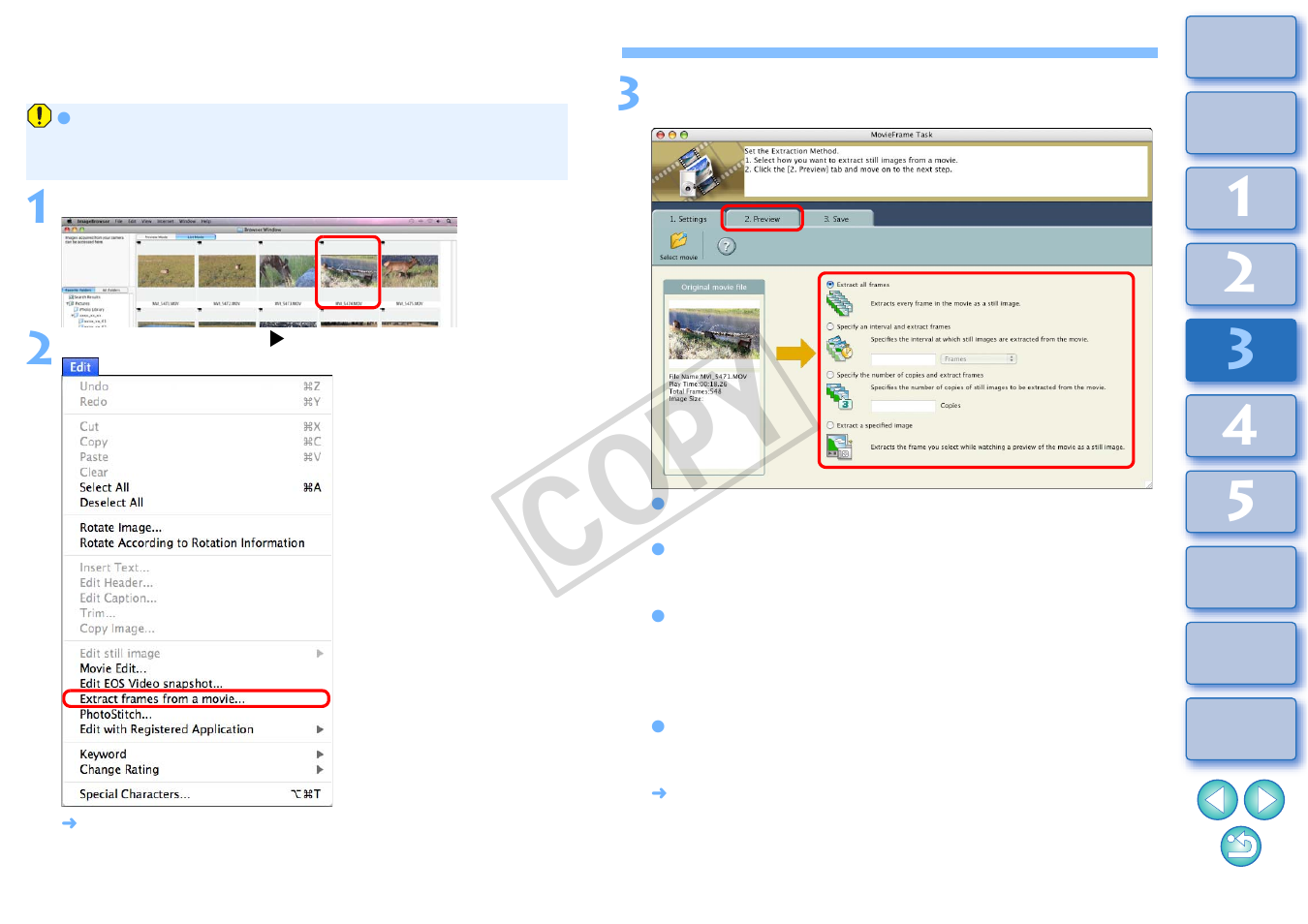The height and width of the screenshot is (924, 1308).
Task: Select Specify an interval and extract frames
Action: (830, 327)
